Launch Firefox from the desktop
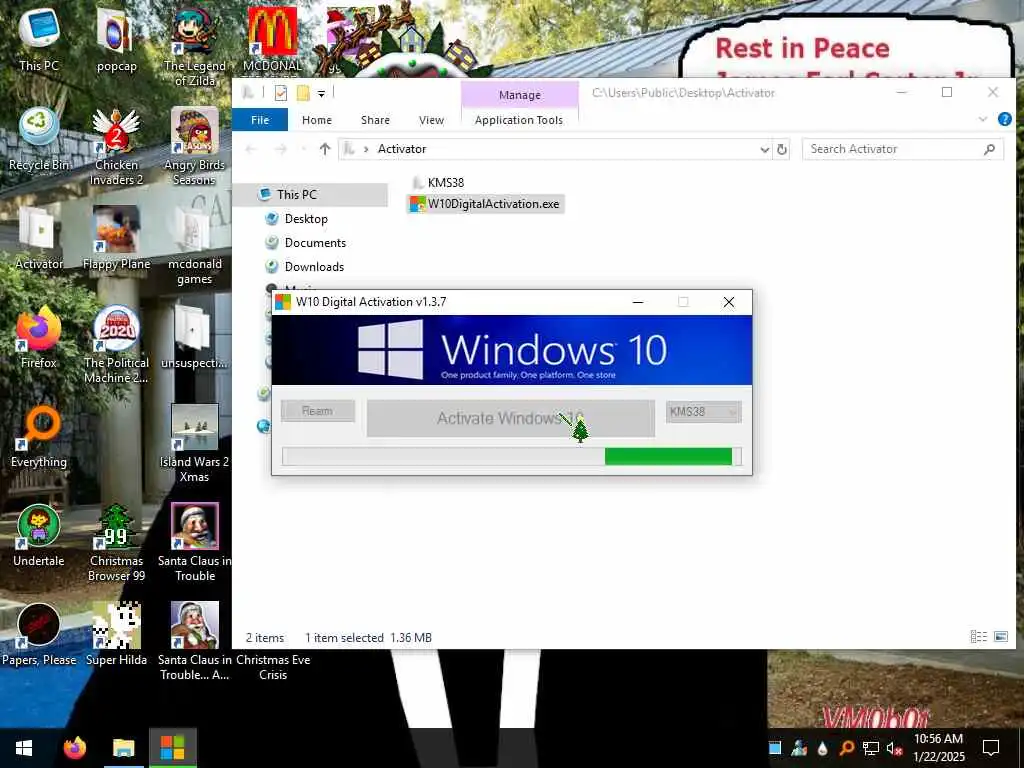1024x768 pixels. point(39,338)
